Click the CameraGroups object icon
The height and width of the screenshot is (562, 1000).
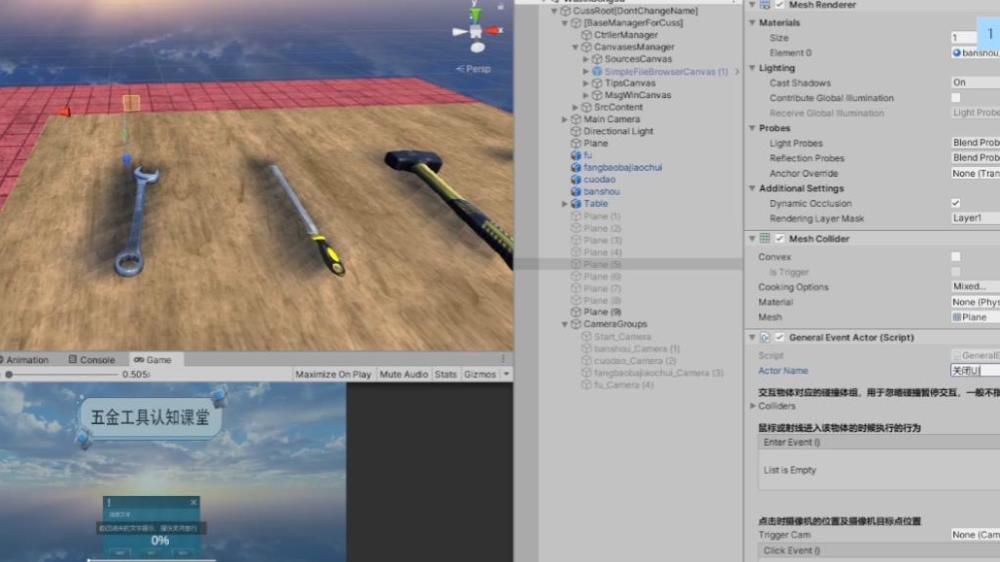[x=575, y=324]
